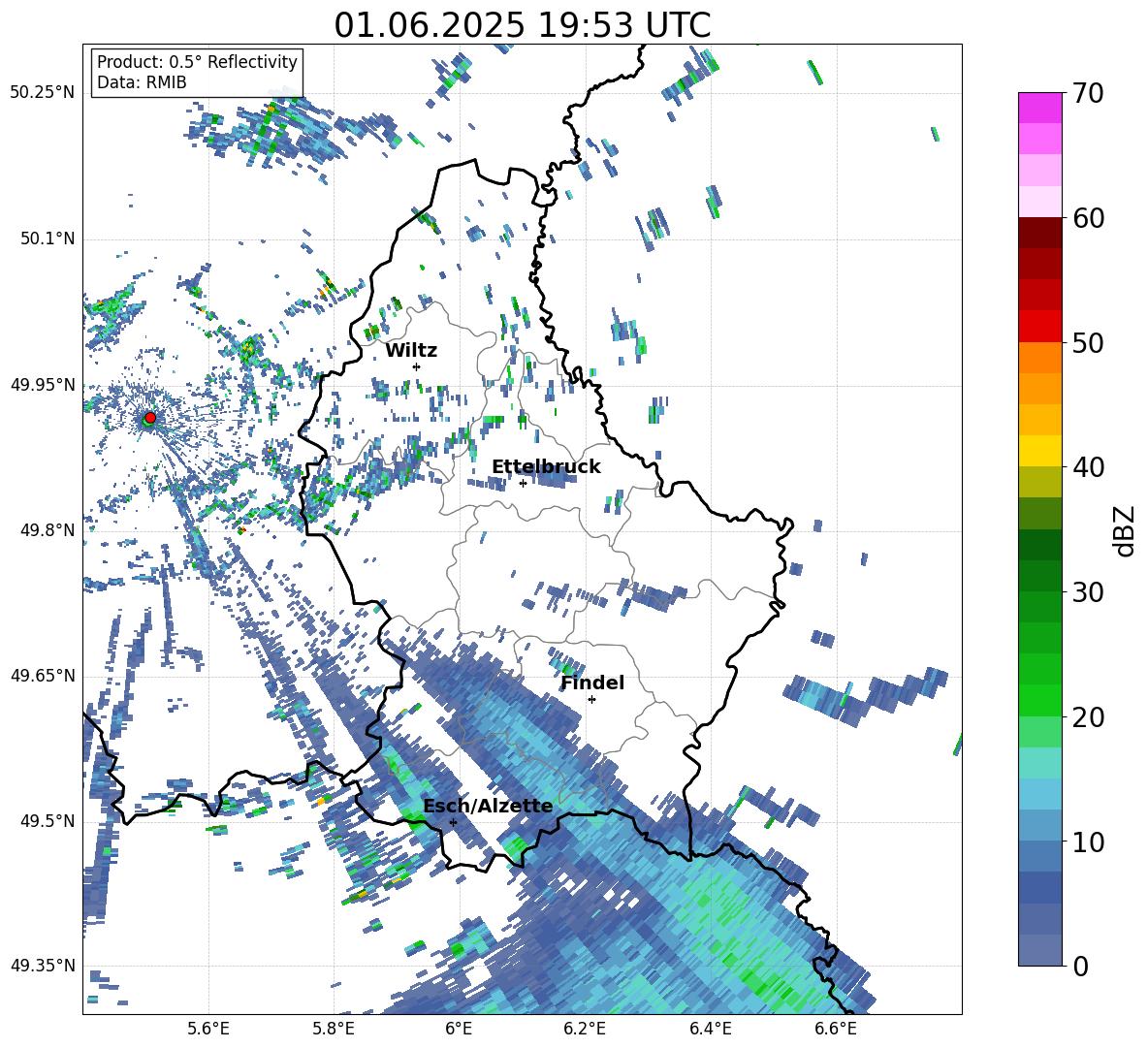
Task: Click the 6.4°E longitude label
Action: point(710,1030)
